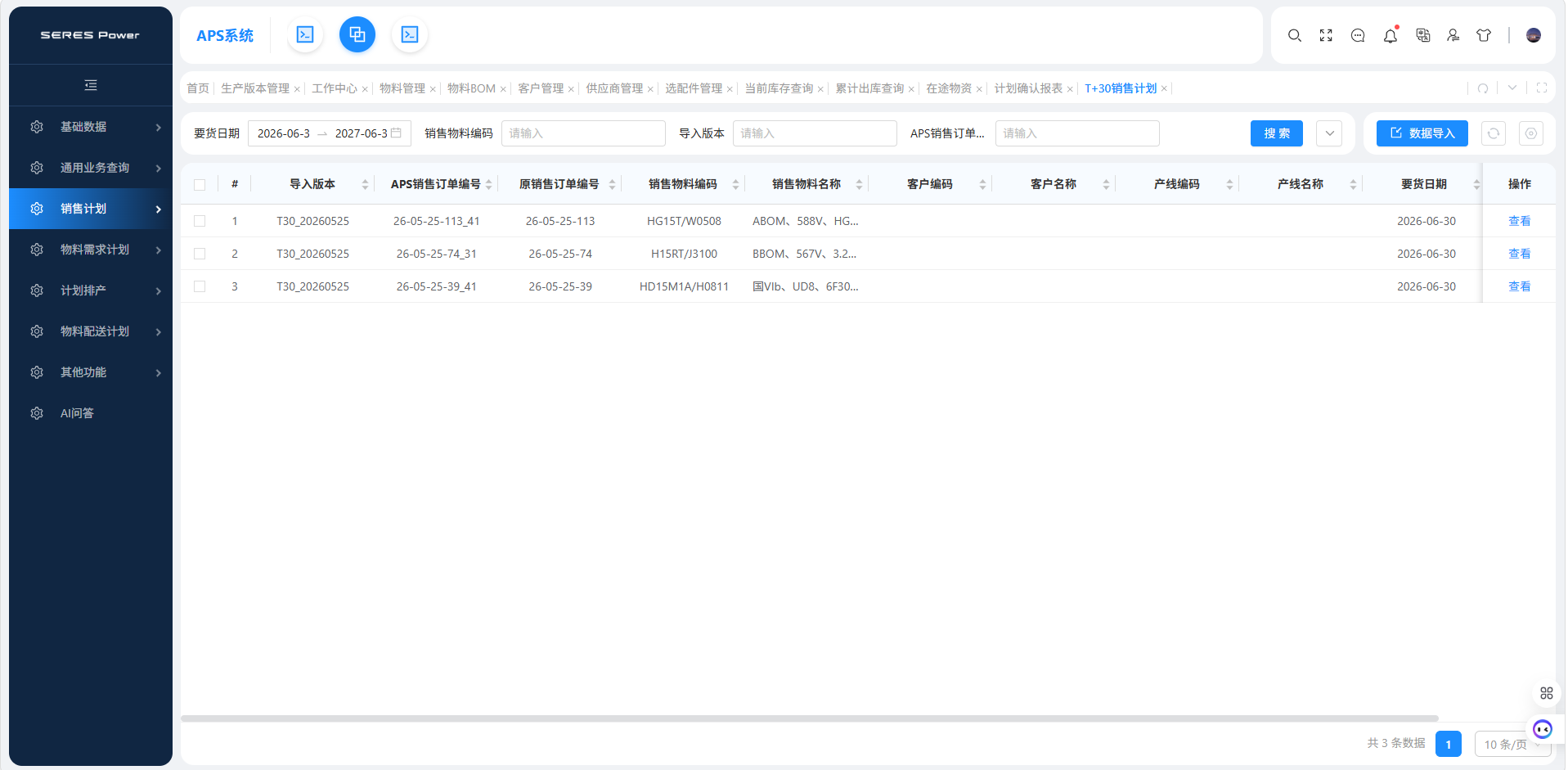Screen dimensions: 1568x770
Task: Expand more search filters chevron button
Action: pos(1329,133)
